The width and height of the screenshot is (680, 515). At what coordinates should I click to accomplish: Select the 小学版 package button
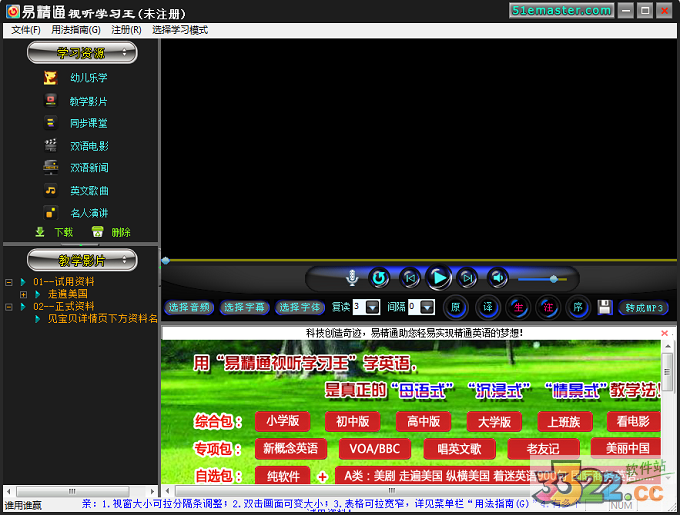click(282, 421)
